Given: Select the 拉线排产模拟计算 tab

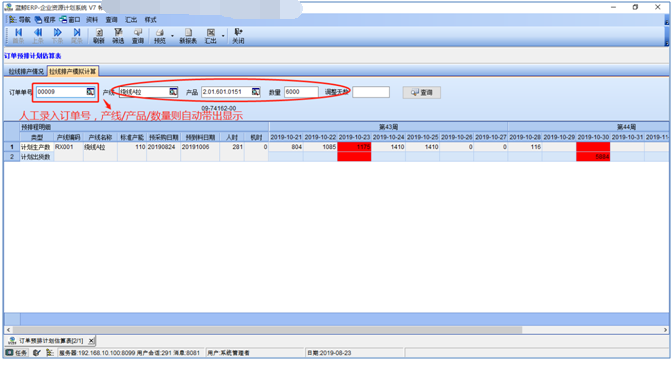Looking at the screenshot, I should coord(73,71).
